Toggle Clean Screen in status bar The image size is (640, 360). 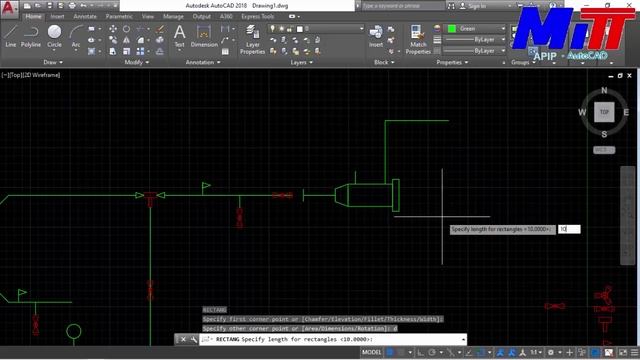(623, 352)
